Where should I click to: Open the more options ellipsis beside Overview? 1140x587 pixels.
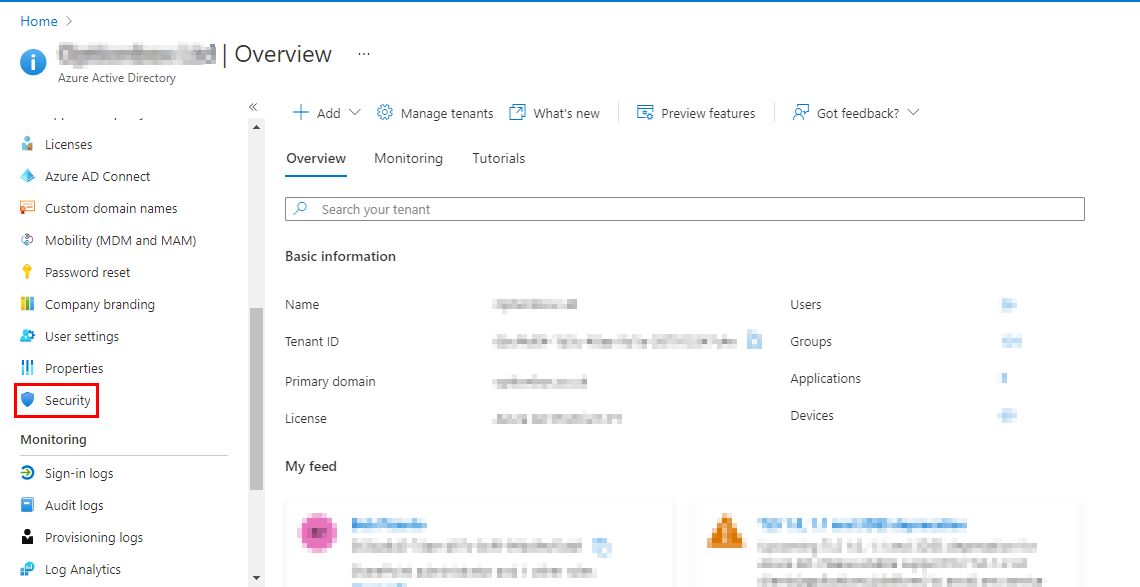(364, 55)
